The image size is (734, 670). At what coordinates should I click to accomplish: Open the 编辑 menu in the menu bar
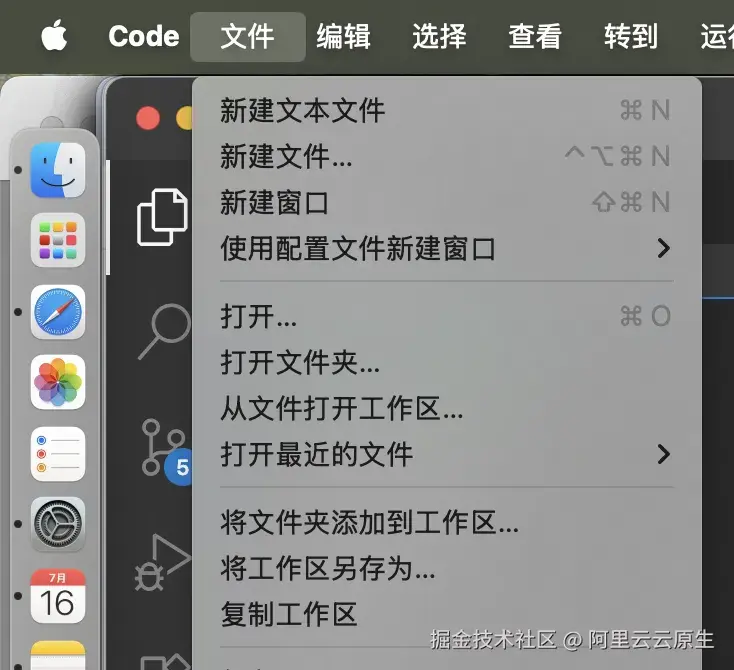(344, 37)
